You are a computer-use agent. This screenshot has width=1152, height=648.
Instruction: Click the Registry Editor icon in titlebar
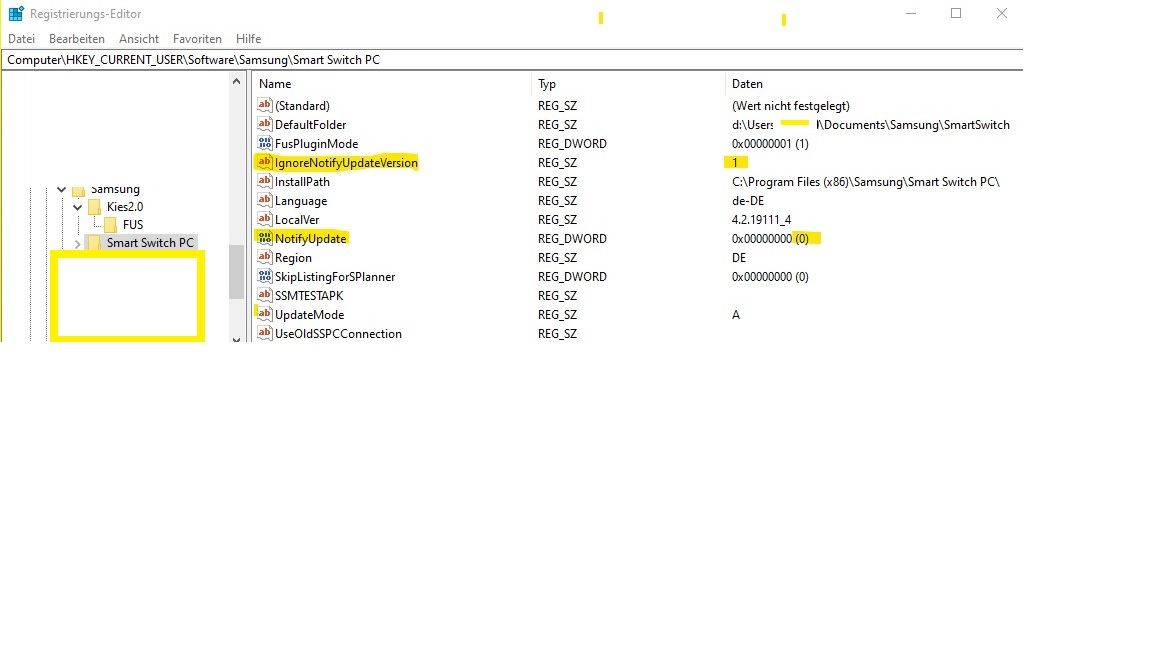14,13
